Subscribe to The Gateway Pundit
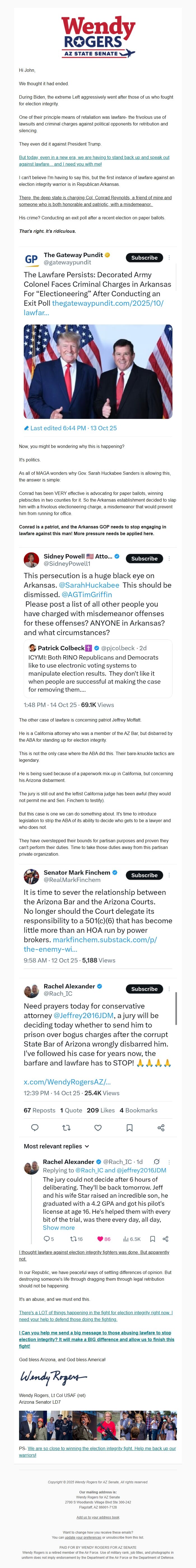 144,257
